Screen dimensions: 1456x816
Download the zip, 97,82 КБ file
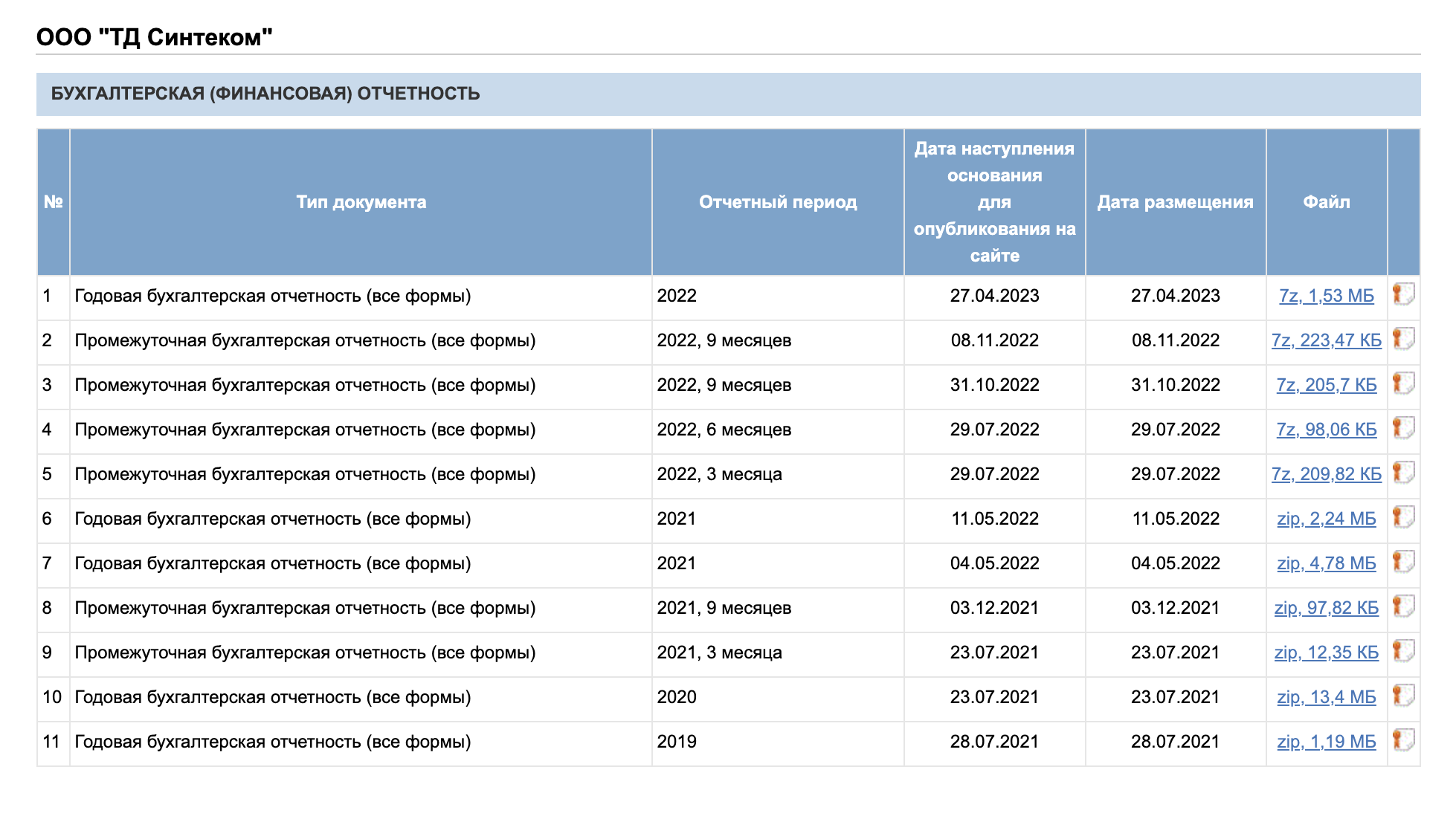point(1327,608)
